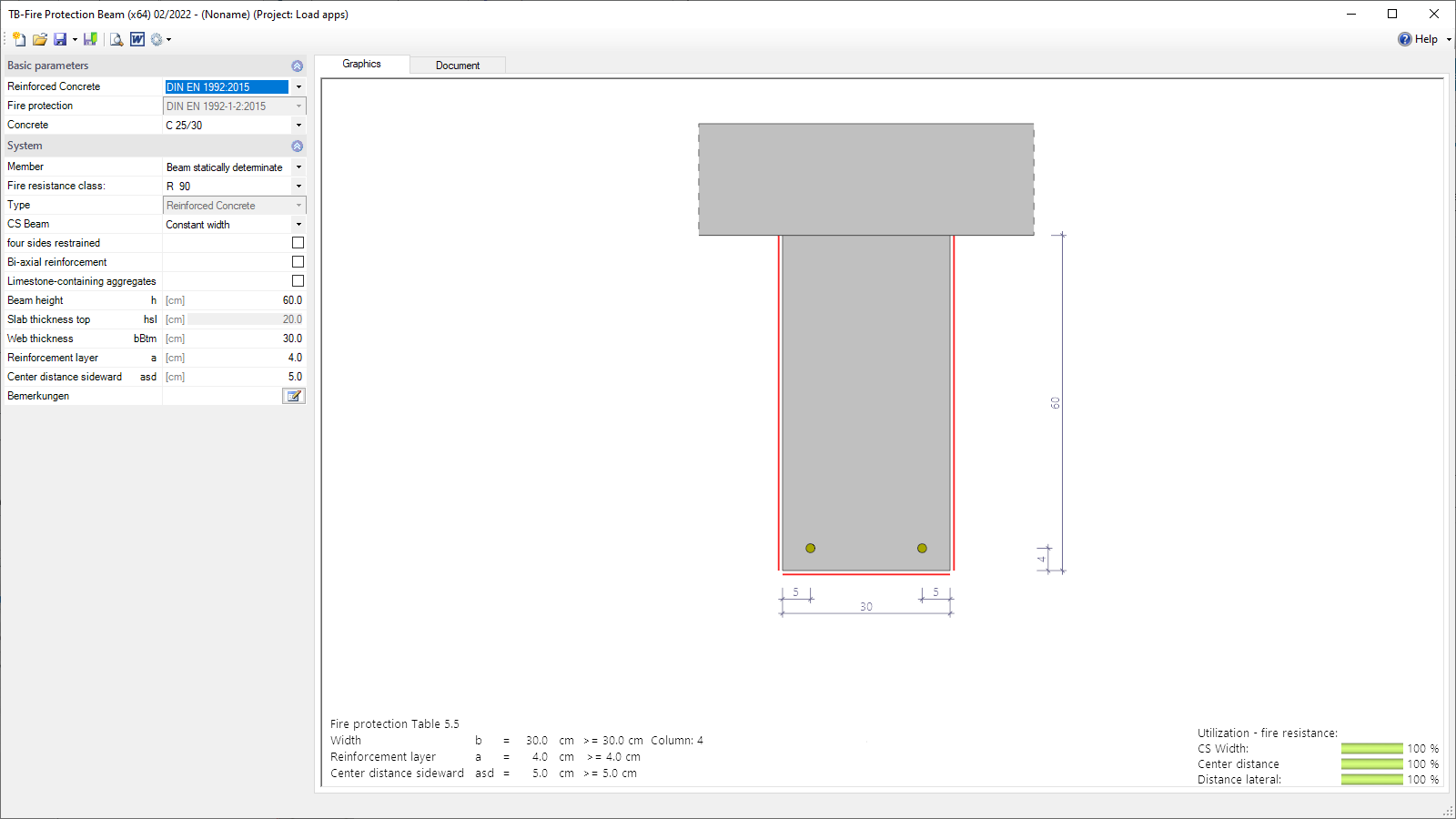Open the print preview icon
Screen dimensions: 1456x819
coord(116,39)
